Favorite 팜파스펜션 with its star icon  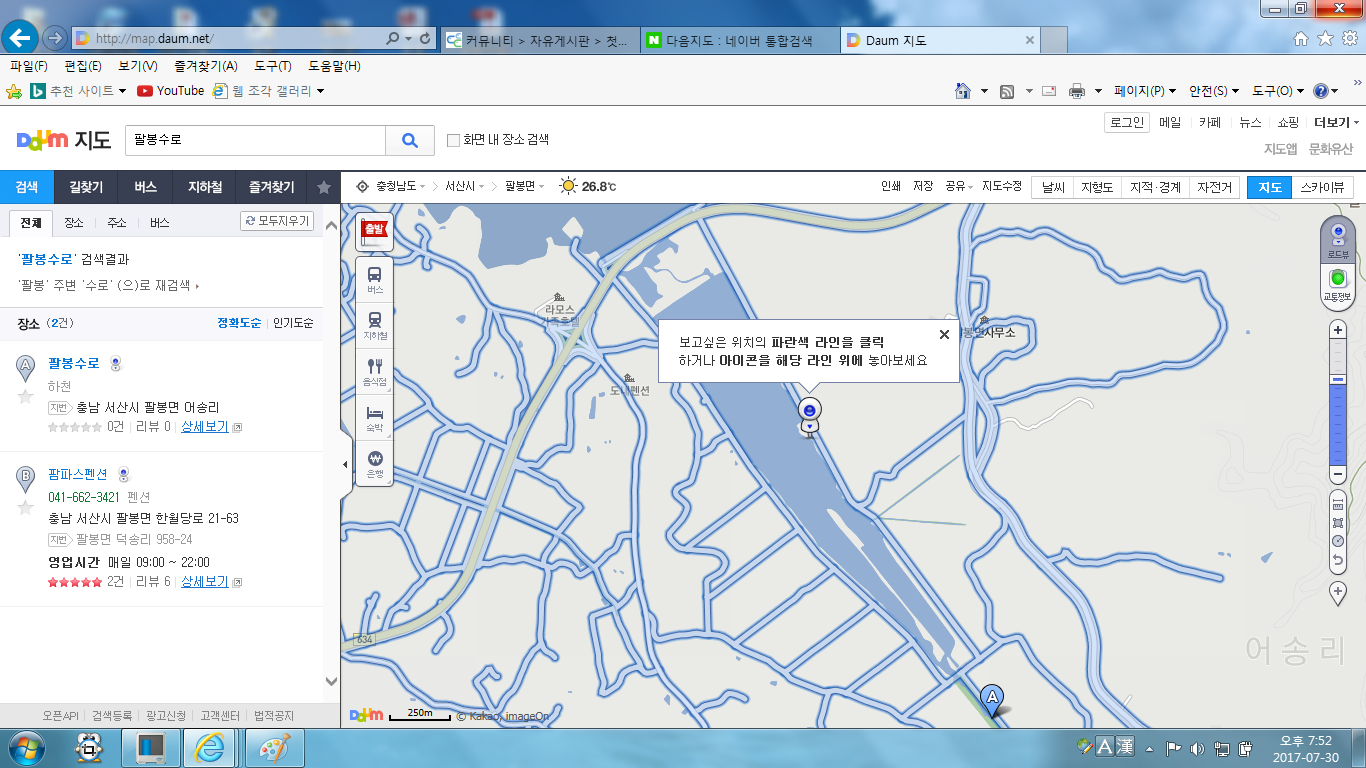(25, 508)
